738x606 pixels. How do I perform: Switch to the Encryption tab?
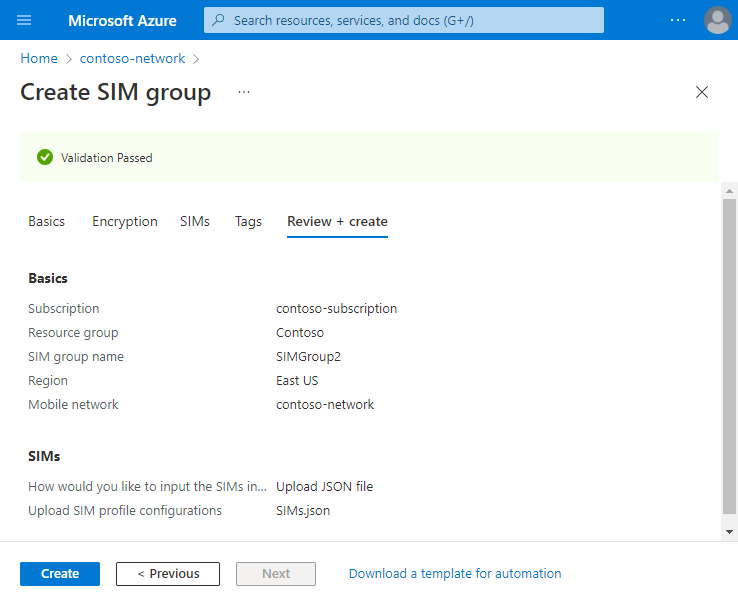tap(125, 222)
